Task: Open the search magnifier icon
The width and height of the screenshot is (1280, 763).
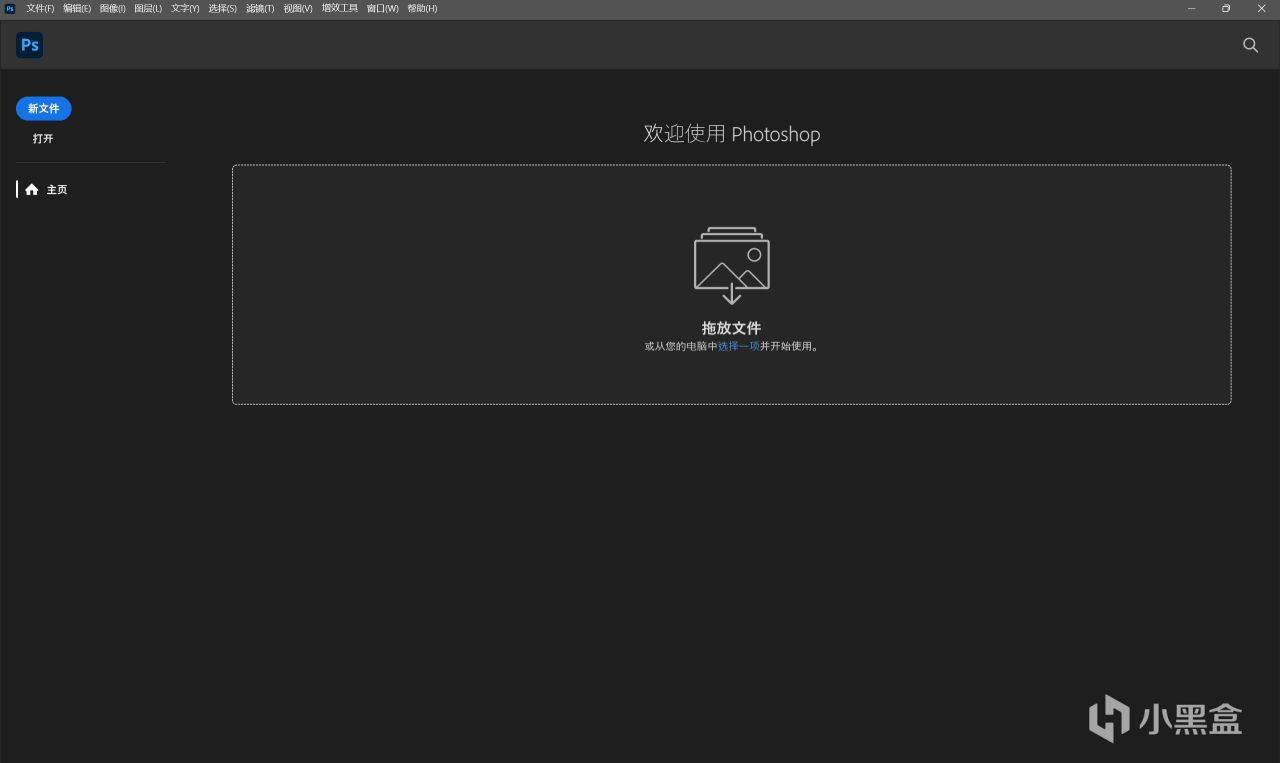Action: tap(1250, 45)
